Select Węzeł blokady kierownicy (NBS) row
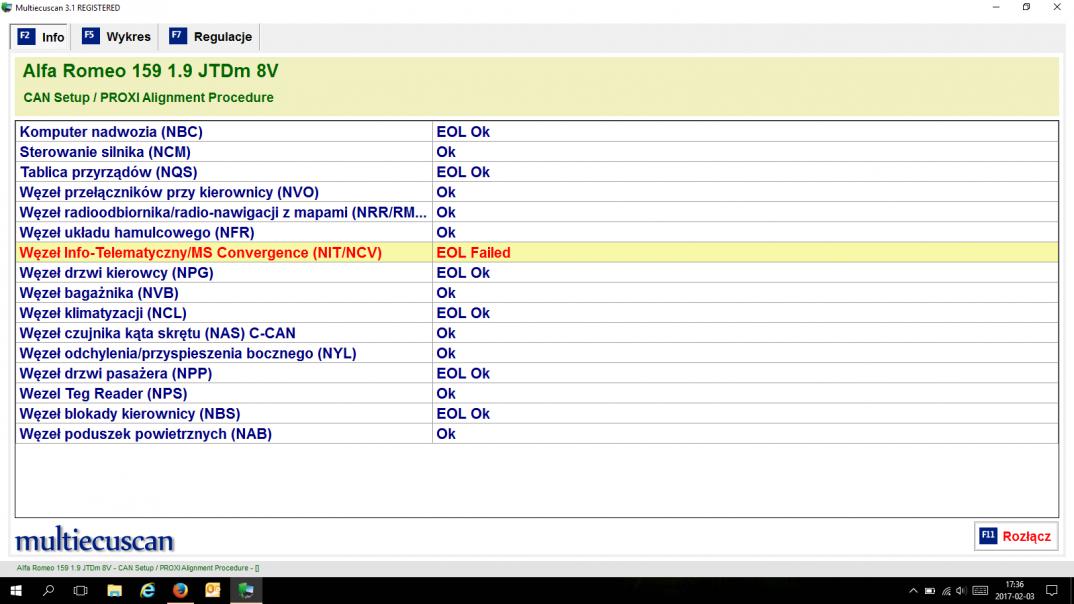 [x=536, y=414]
